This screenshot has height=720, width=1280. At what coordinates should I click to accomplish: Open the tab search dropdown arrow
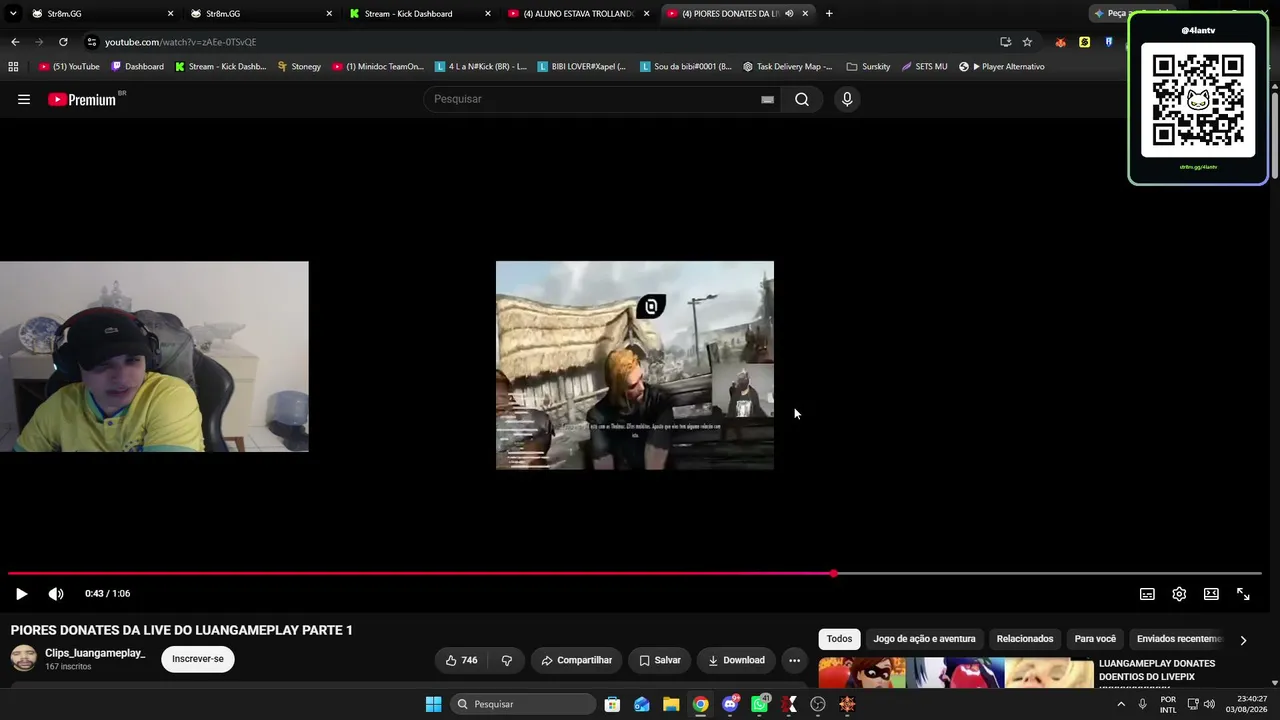coord(13,13)
